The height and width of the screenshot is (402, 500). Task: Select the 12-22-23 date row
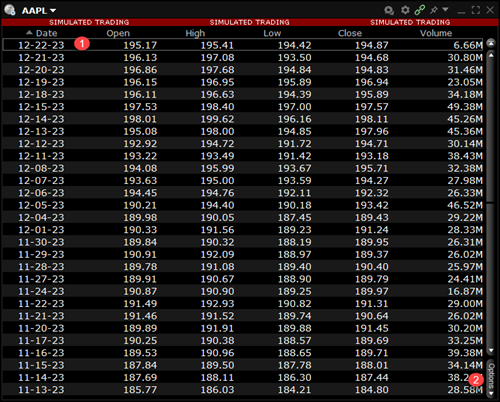(x=243, y=45)
